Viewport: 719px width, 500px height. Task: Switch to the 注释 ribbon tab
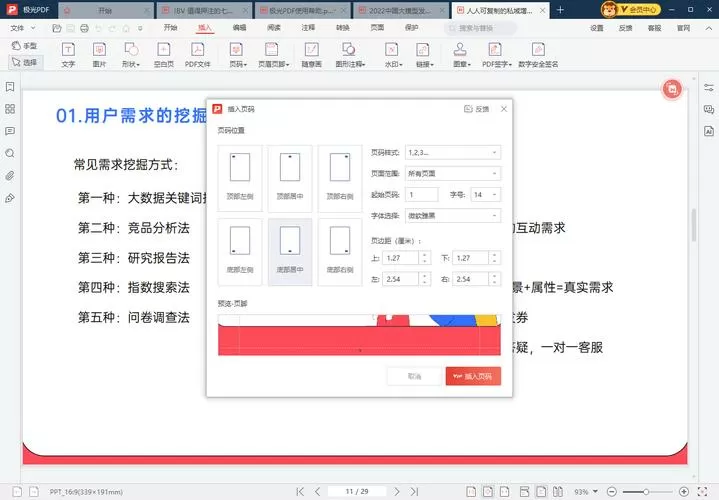click(308, 28)
